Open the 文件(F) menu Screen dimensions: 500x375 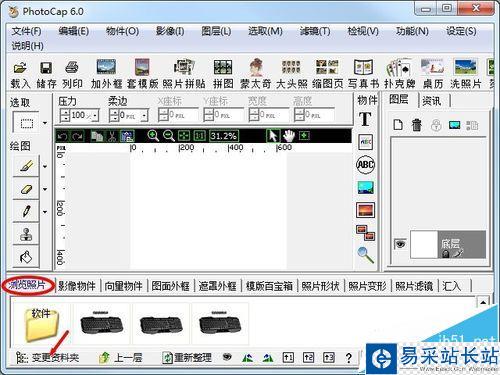click(x=27, y=31)
